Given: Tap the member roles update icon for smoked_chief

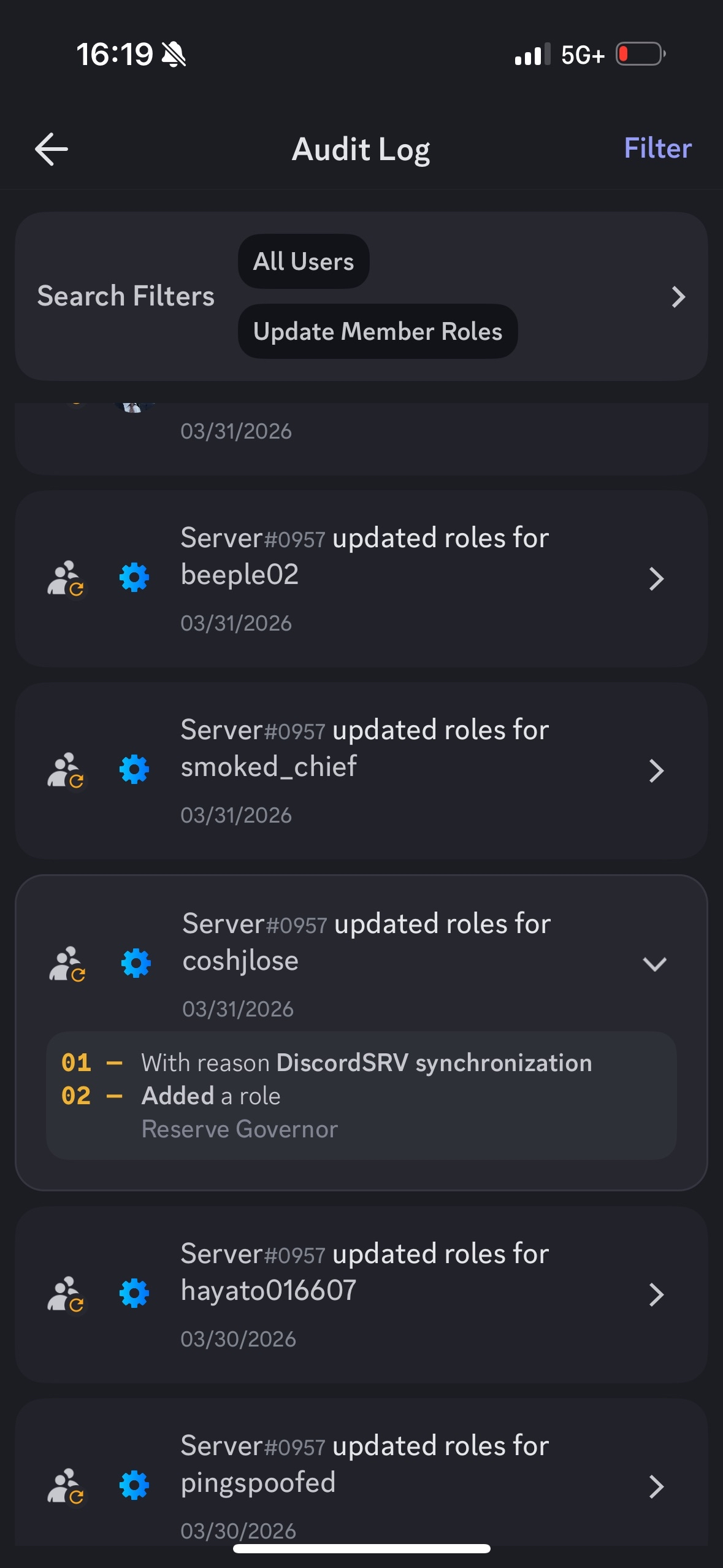Looking at the screenshot, I should [66, 771].
